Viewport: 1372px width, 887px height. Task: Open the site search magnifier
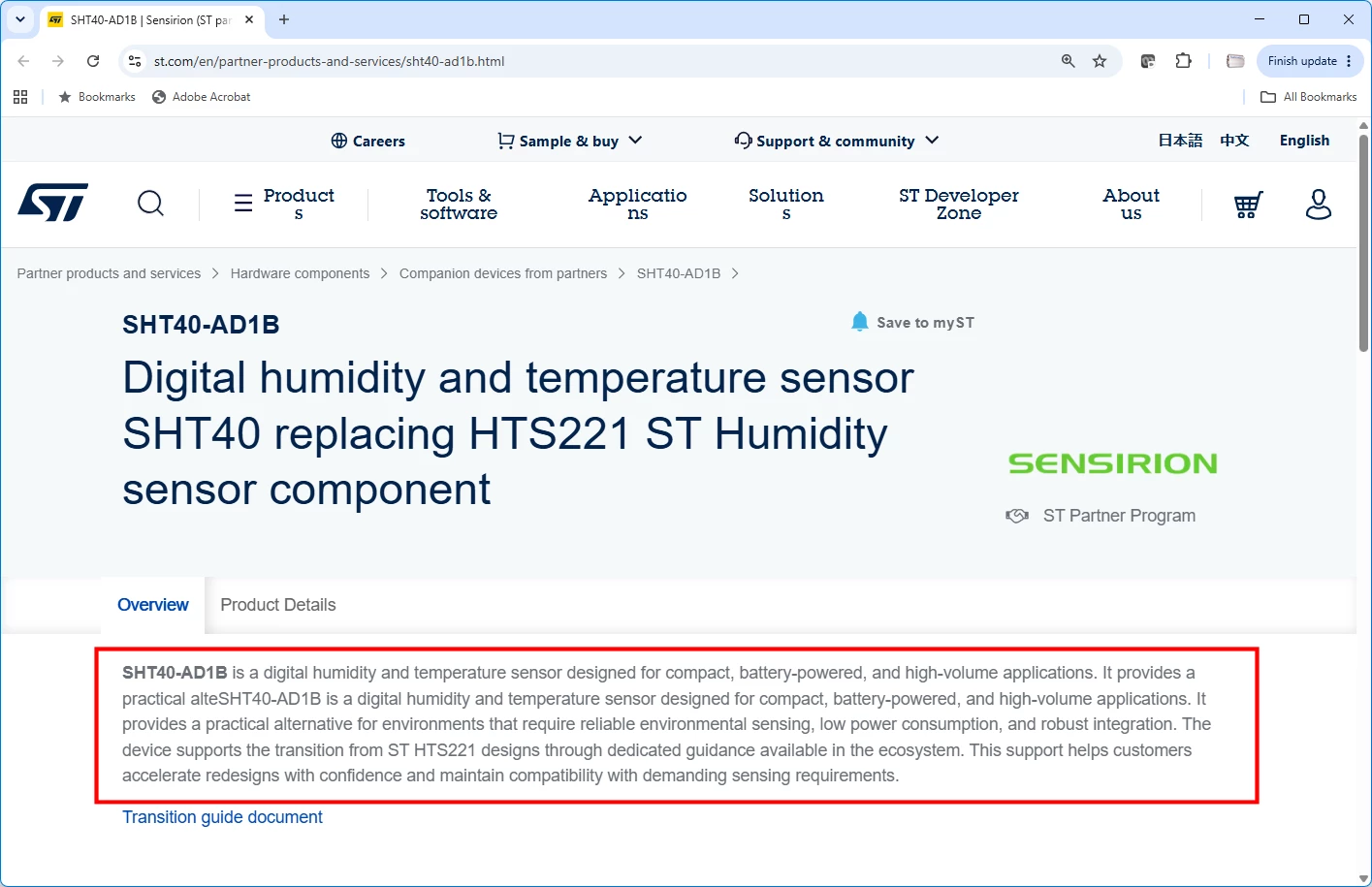pyautogui.click(x=150, y=204)
